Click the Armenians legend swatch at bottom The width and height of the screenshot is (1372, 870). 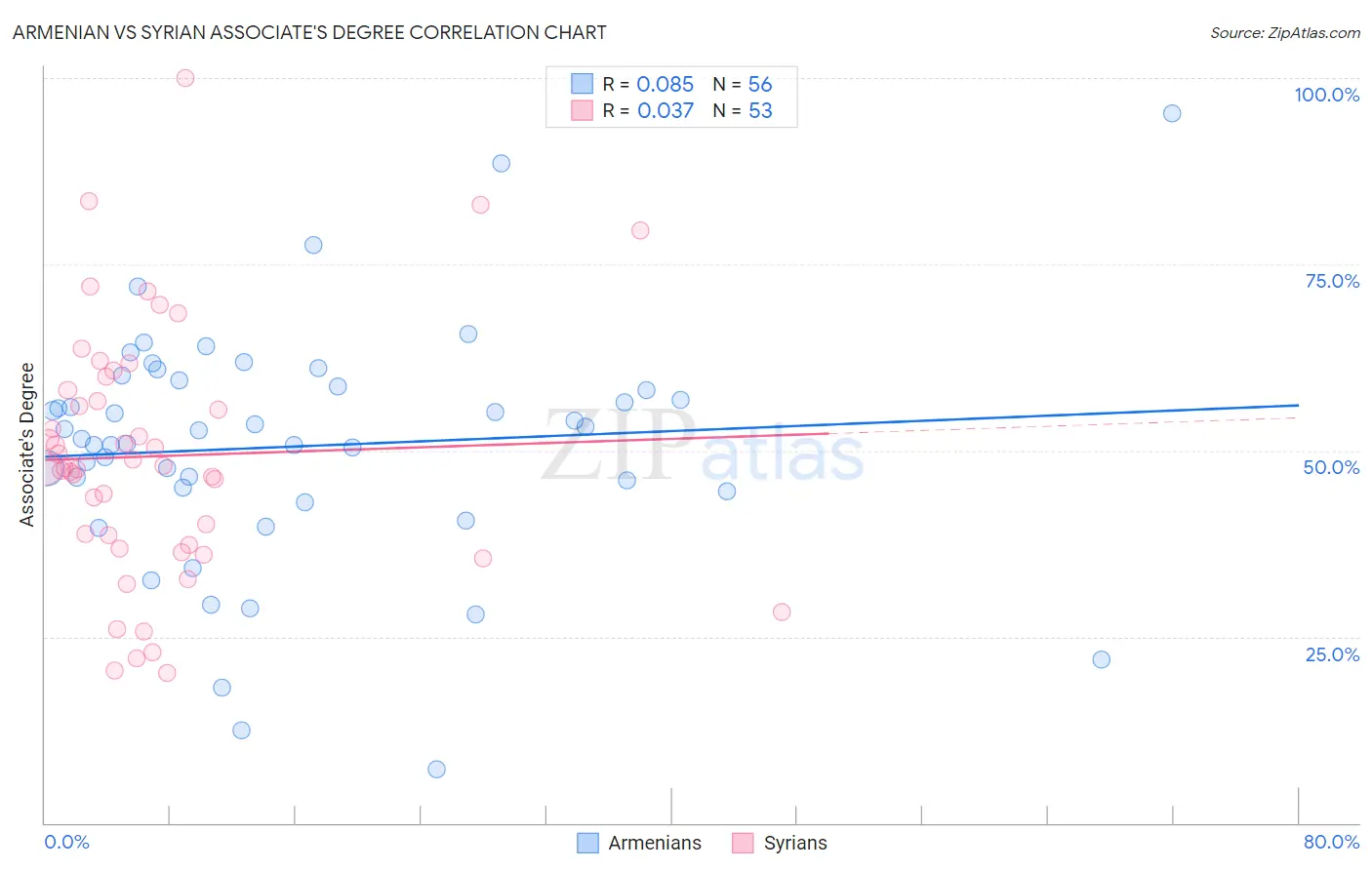point(587,843)
